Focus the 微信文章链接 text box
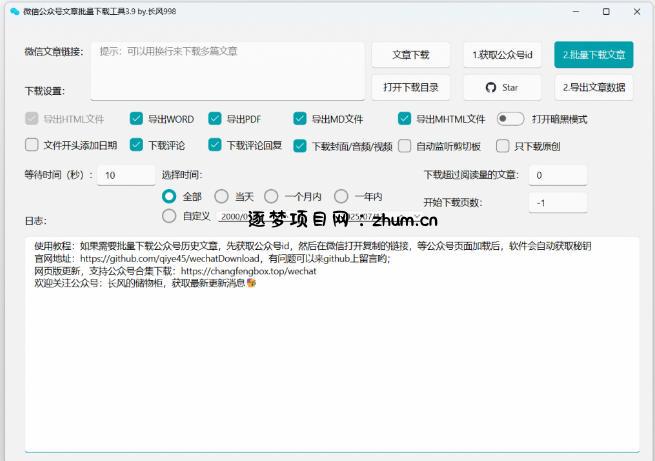 click(x=228, y=71)
